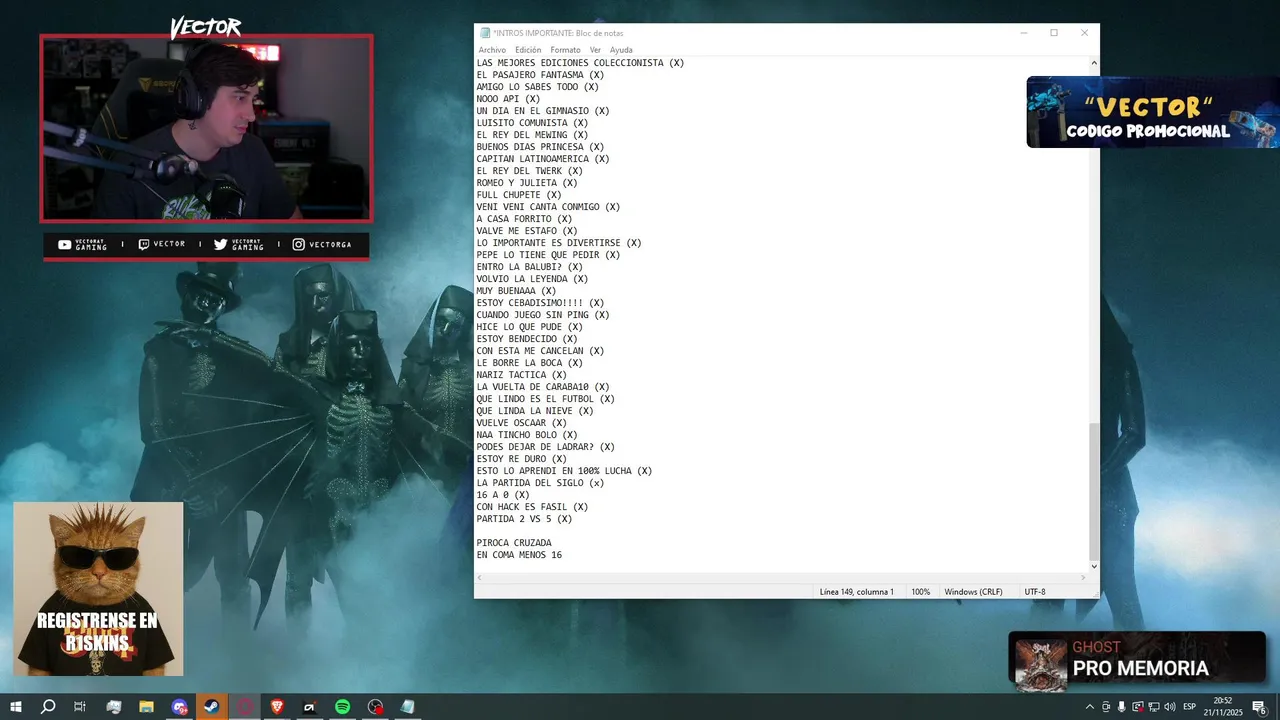Viewport: 1280px width, 720px height.
Task: Click the line "LA VUELTA DE CARABA10 (X)"
Action: (543, 387)
